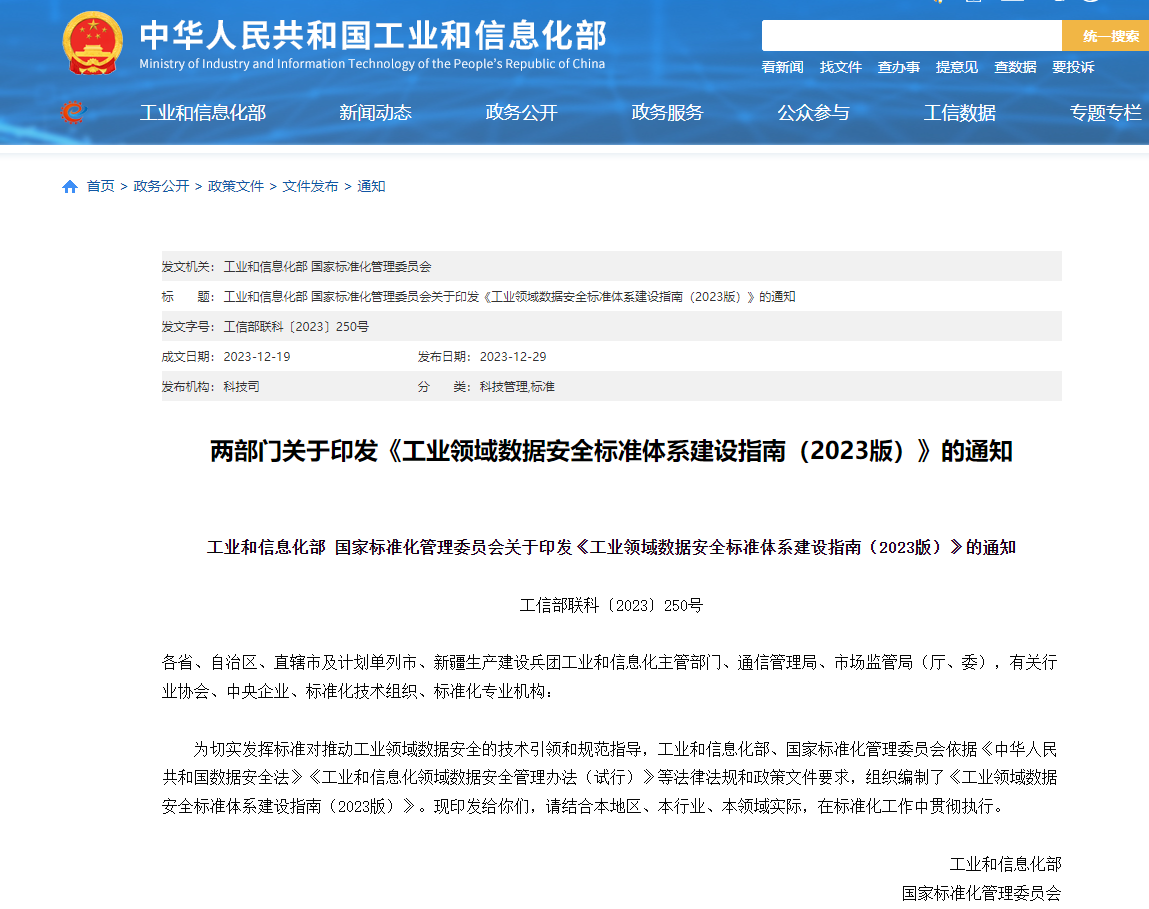Open the 提意见 quick link

957,67
